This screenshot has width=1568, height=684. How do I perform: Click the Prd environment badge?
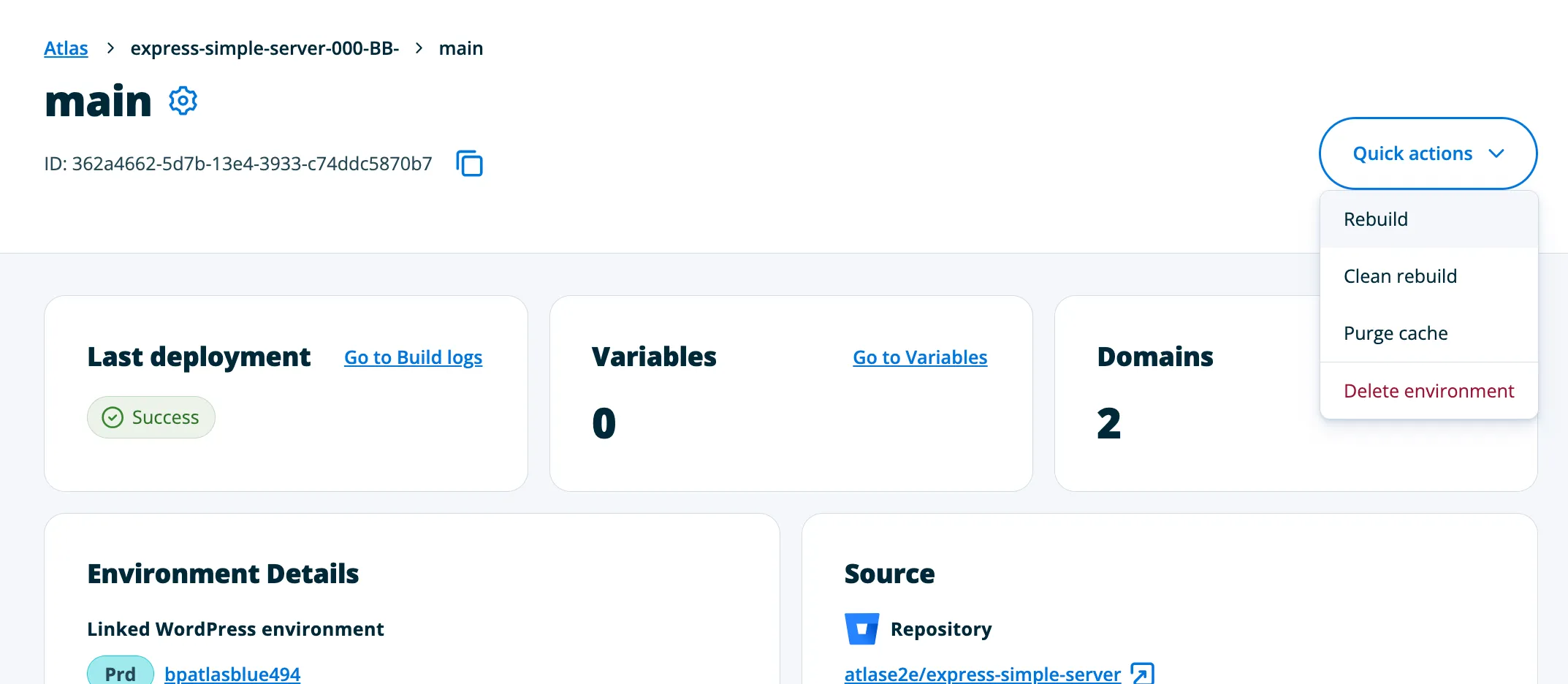[121, 672]
